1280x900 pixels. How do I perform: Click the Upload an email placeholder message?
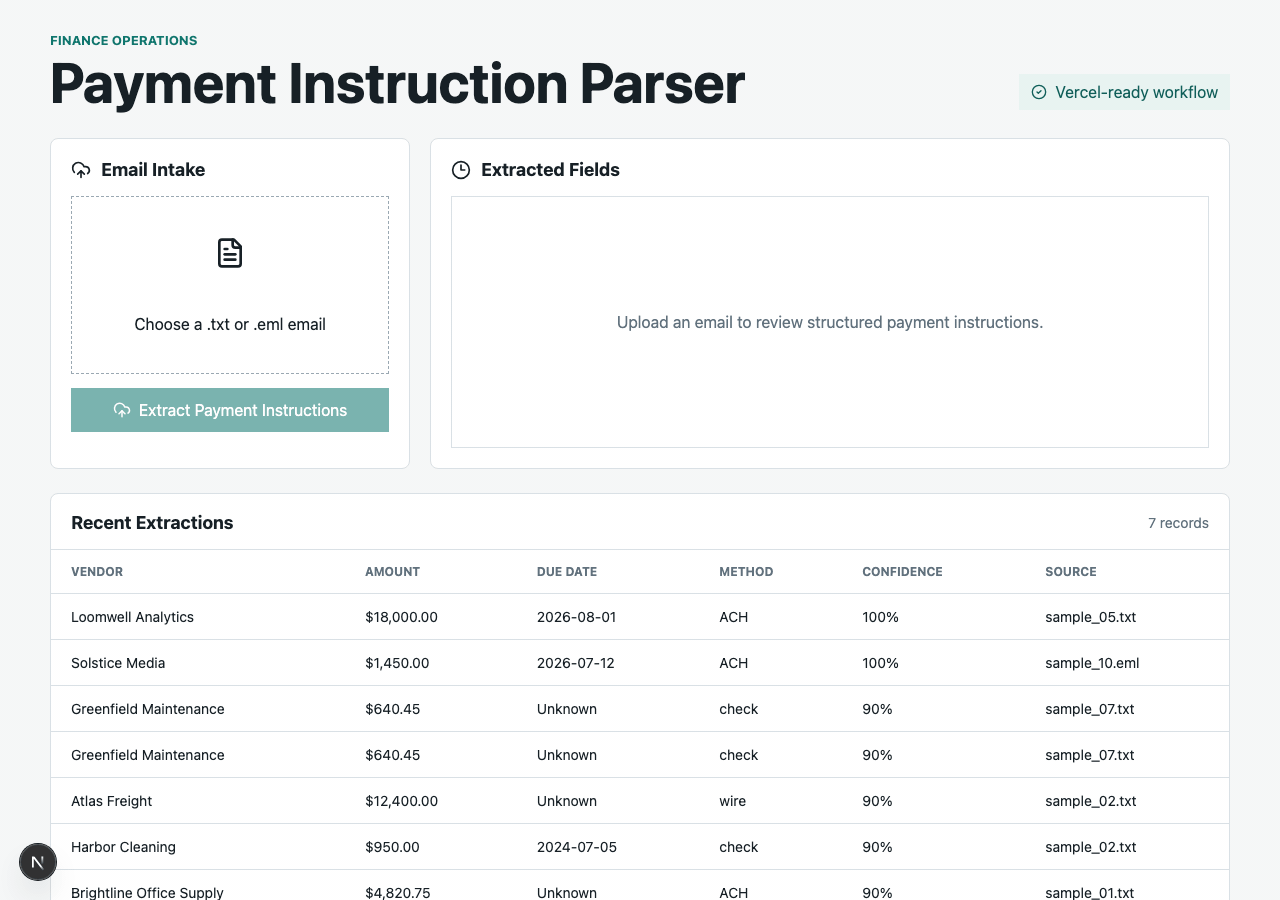830,322
